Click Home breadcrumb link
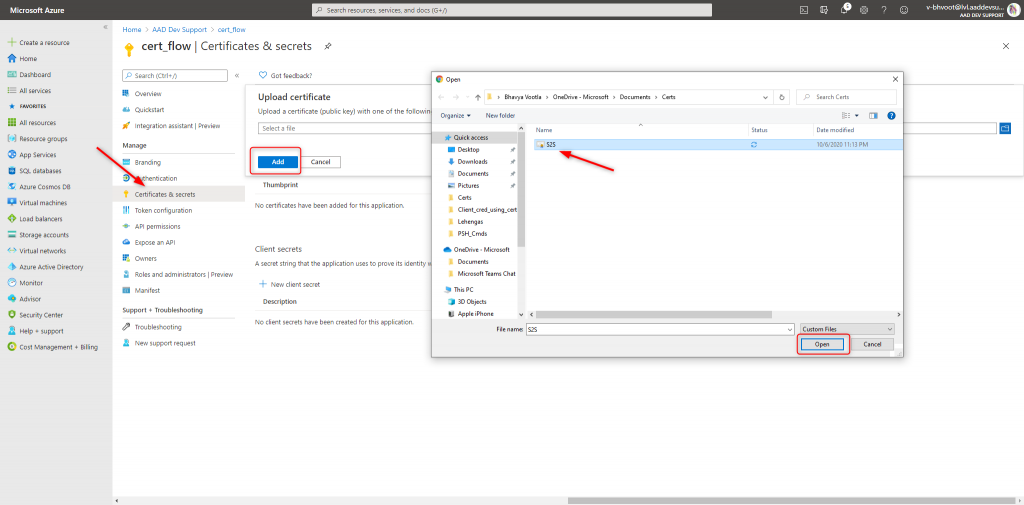The height and width of the screenshot is (505, 1024). click(131, 29)
